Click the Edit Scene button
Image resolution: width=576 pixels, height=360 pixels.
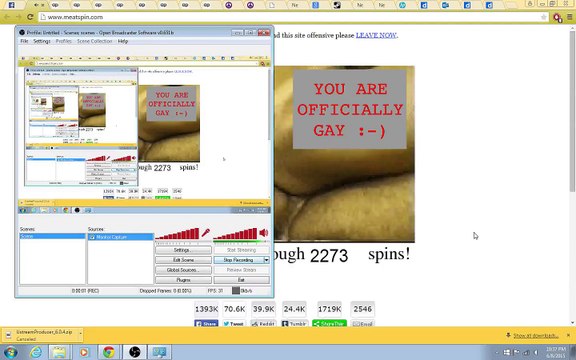[183, 260]
